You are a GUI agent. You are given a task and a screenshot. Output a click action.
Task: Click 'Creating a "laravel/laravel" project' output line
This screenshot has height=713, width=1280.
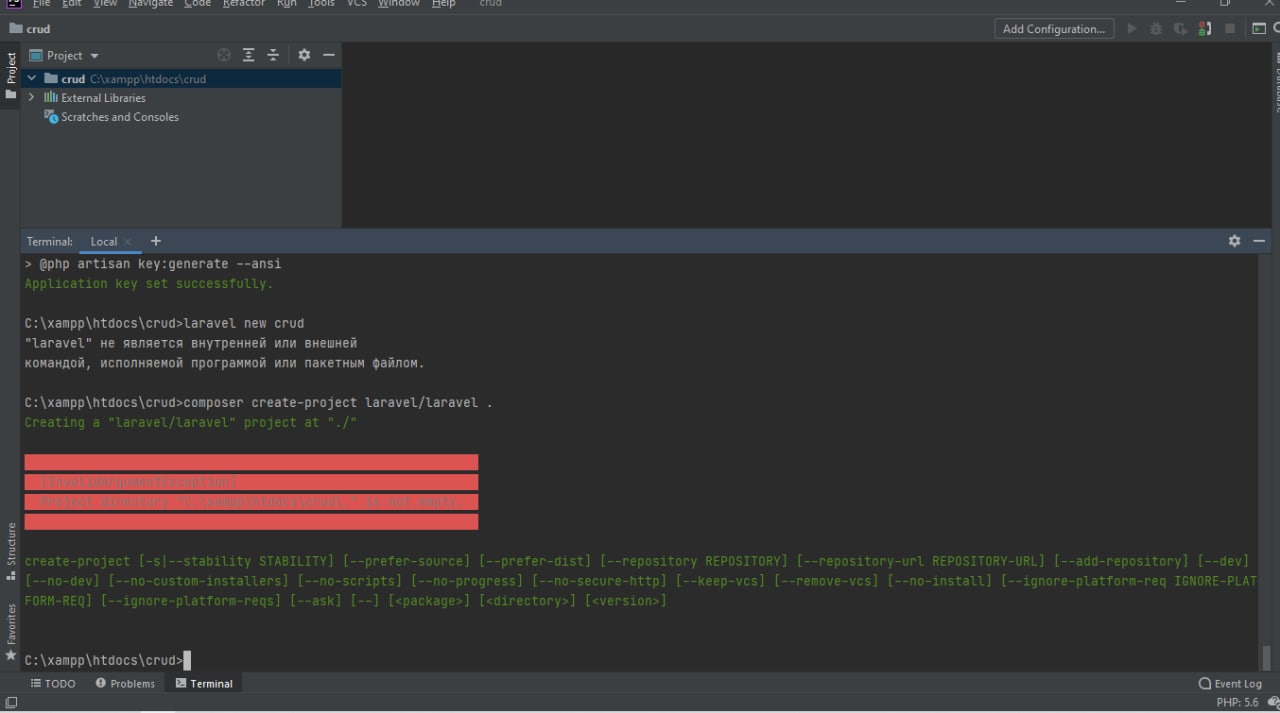[190, 423]
